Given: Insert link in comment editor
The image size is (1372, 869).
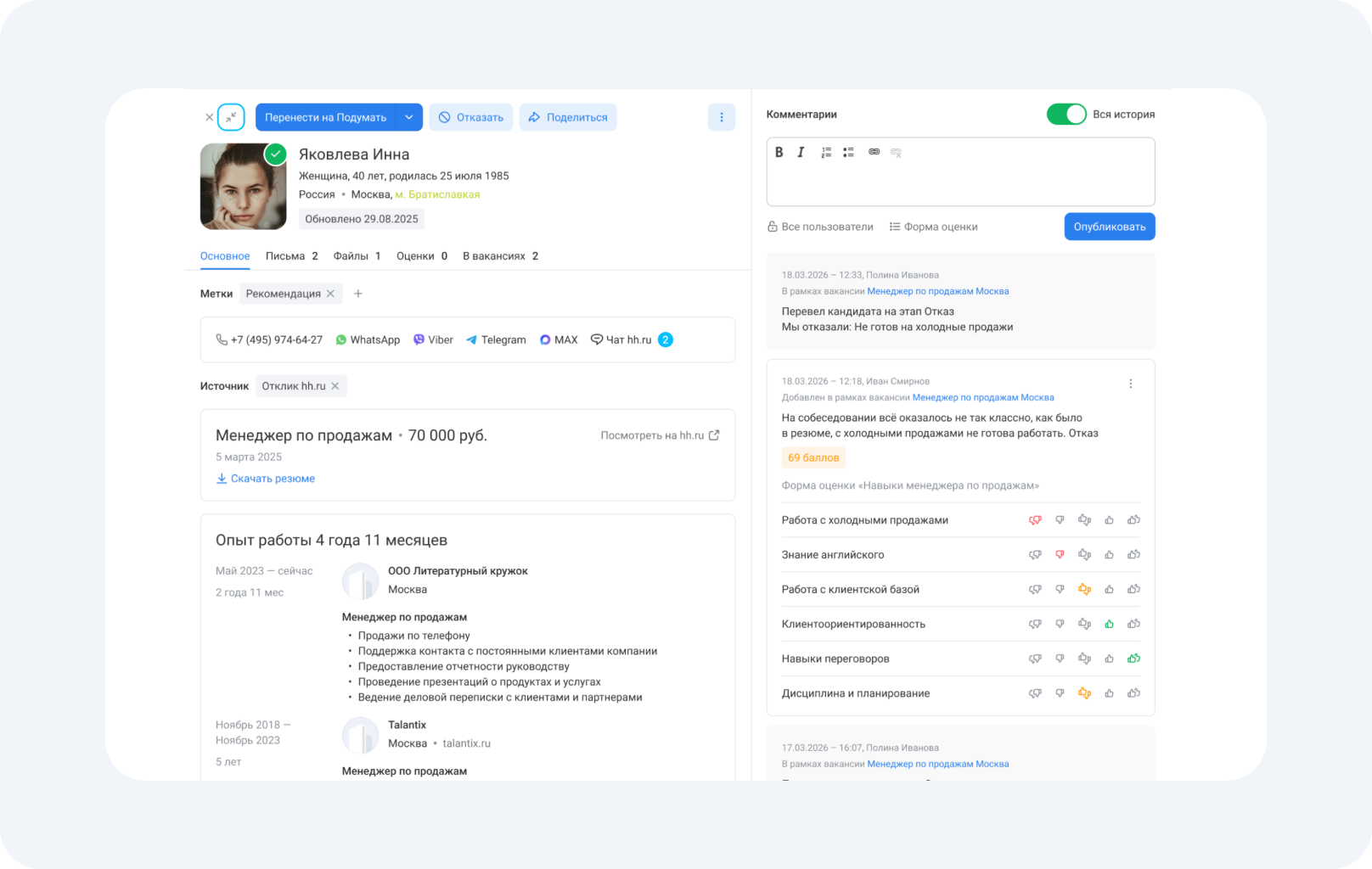Looking at the screenshot, I should pyautogui.click(x=874, y=152).
